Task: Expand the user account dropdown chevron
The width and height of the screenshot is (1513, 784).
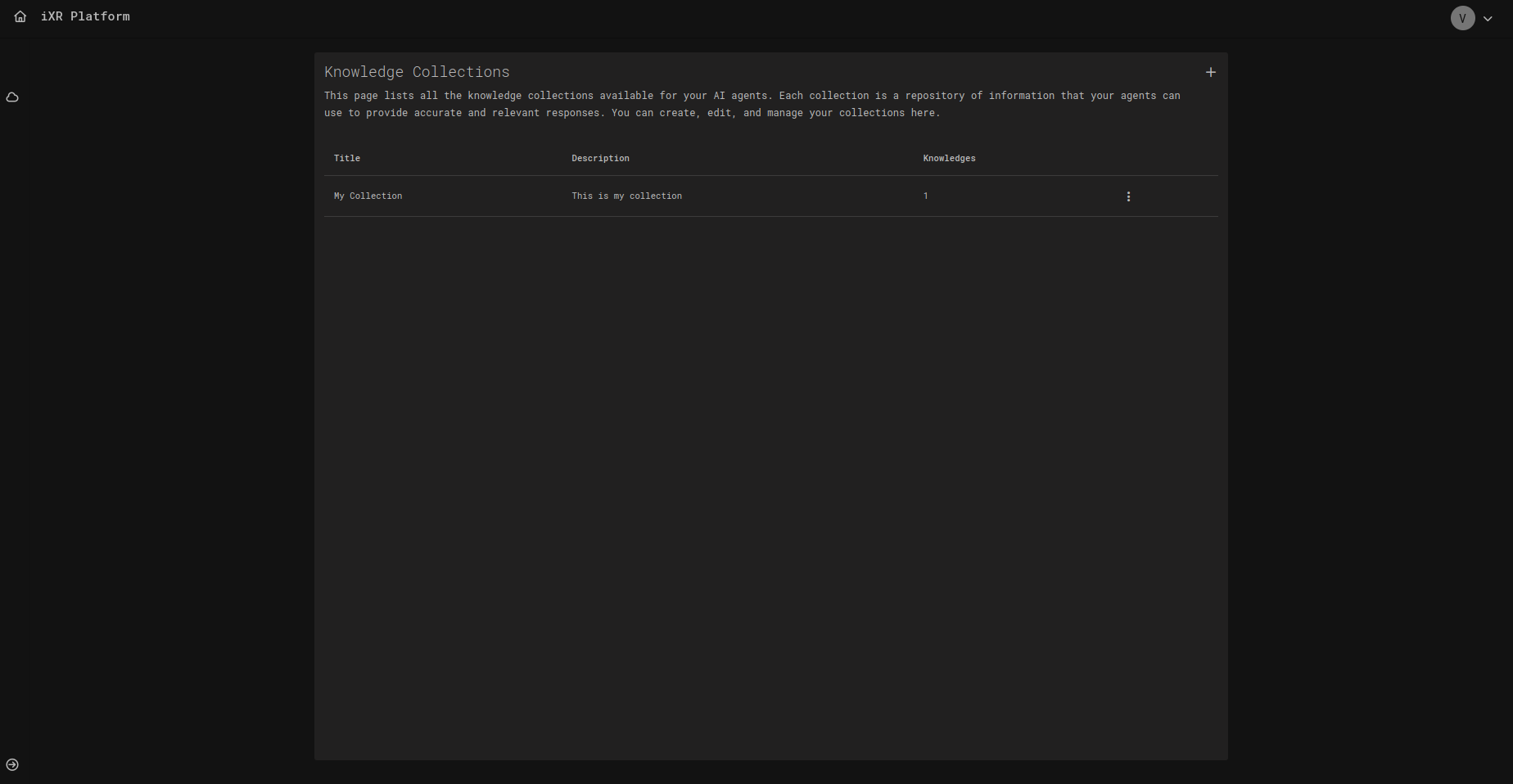Action: point(1488,19)
